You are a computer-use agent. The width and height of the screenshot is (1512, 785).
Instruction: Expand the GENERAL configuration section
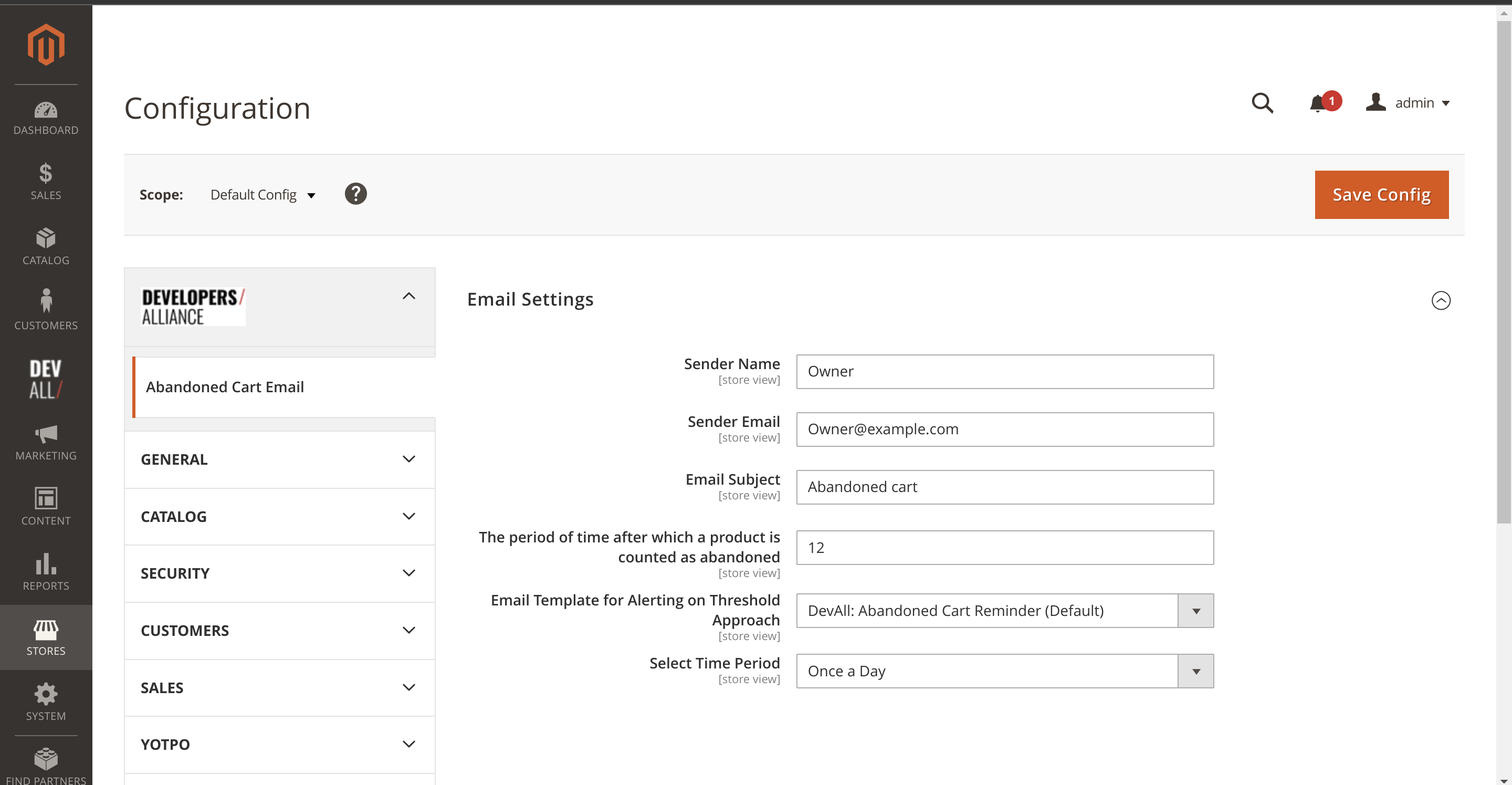(x=279, y=460)
